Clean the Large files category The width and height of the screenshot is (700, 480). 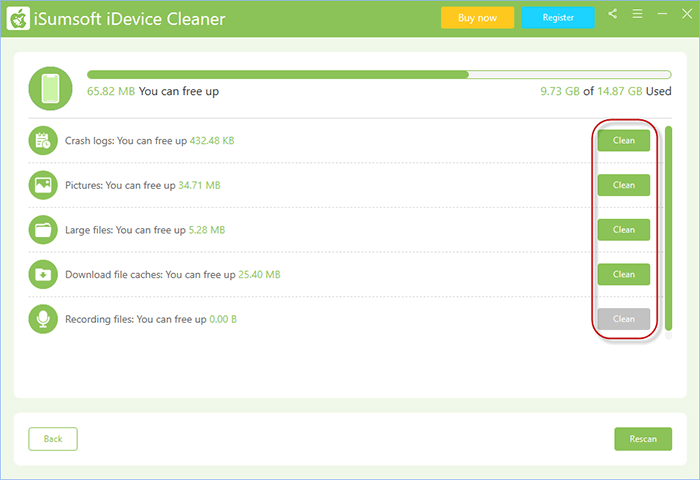tap(624, 230)
